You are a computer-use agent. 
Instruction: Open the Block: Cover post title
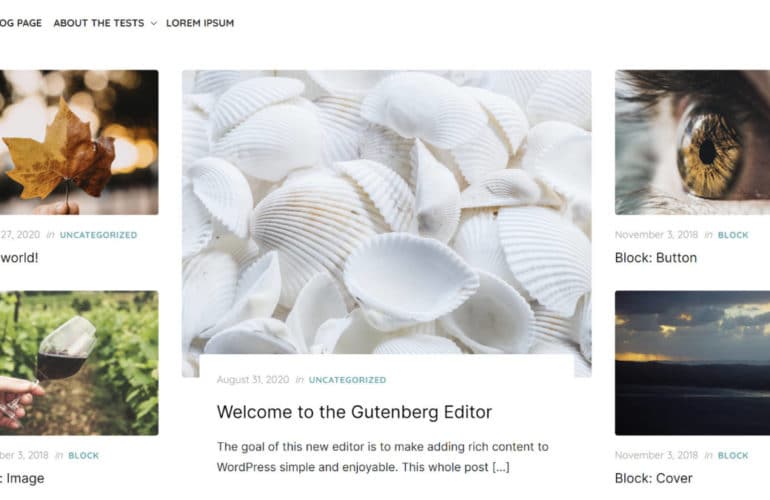click(654, 478)
